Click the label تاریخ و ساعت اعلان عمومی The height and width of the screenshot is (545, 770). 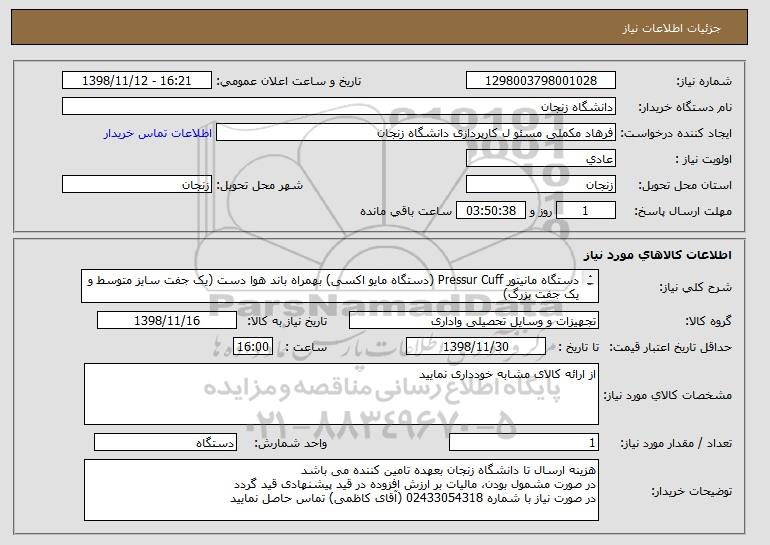point(289,81)
